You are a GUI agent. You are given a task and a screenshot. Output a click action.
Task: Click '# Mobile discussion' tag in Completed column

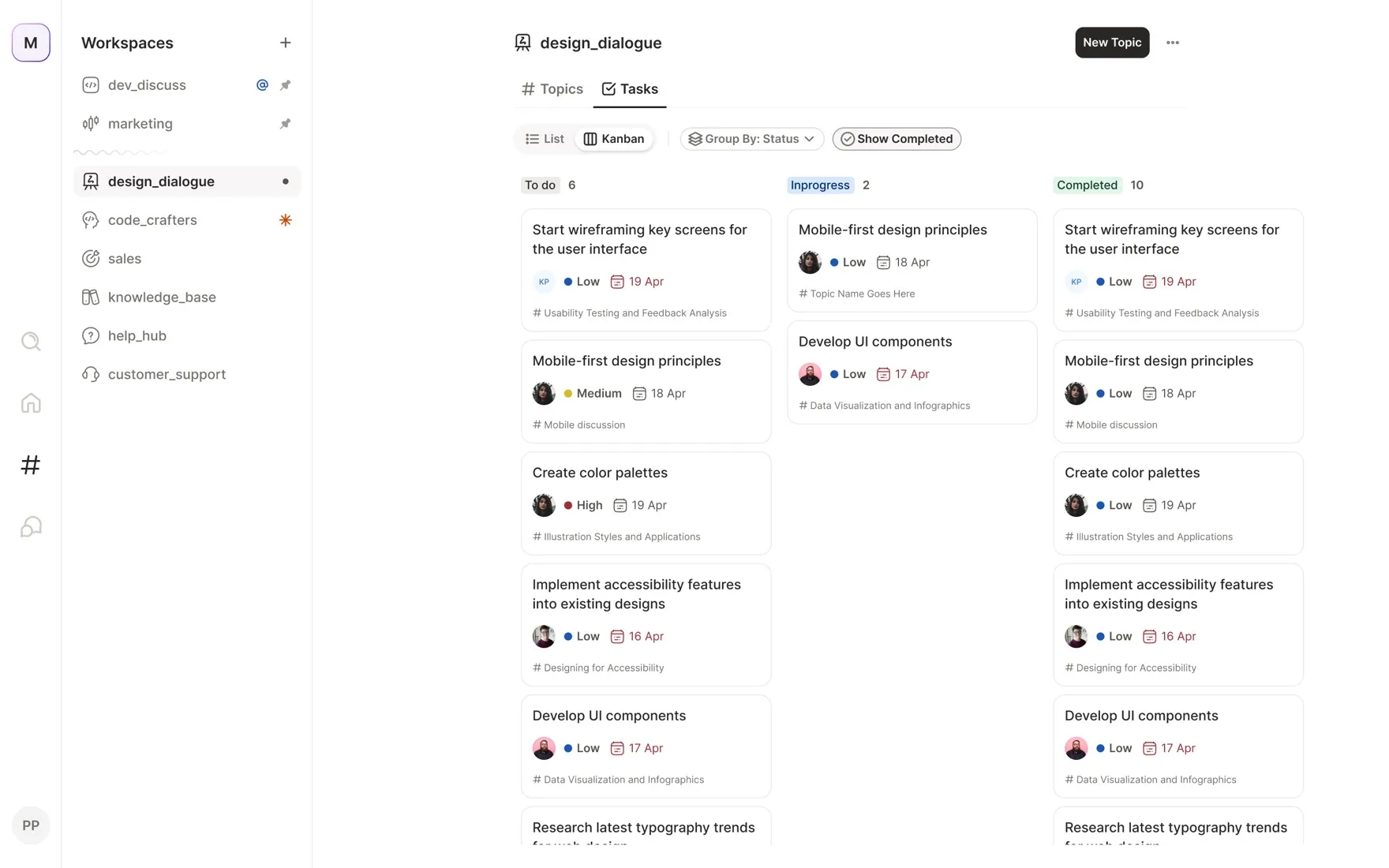pos(1111,425)
